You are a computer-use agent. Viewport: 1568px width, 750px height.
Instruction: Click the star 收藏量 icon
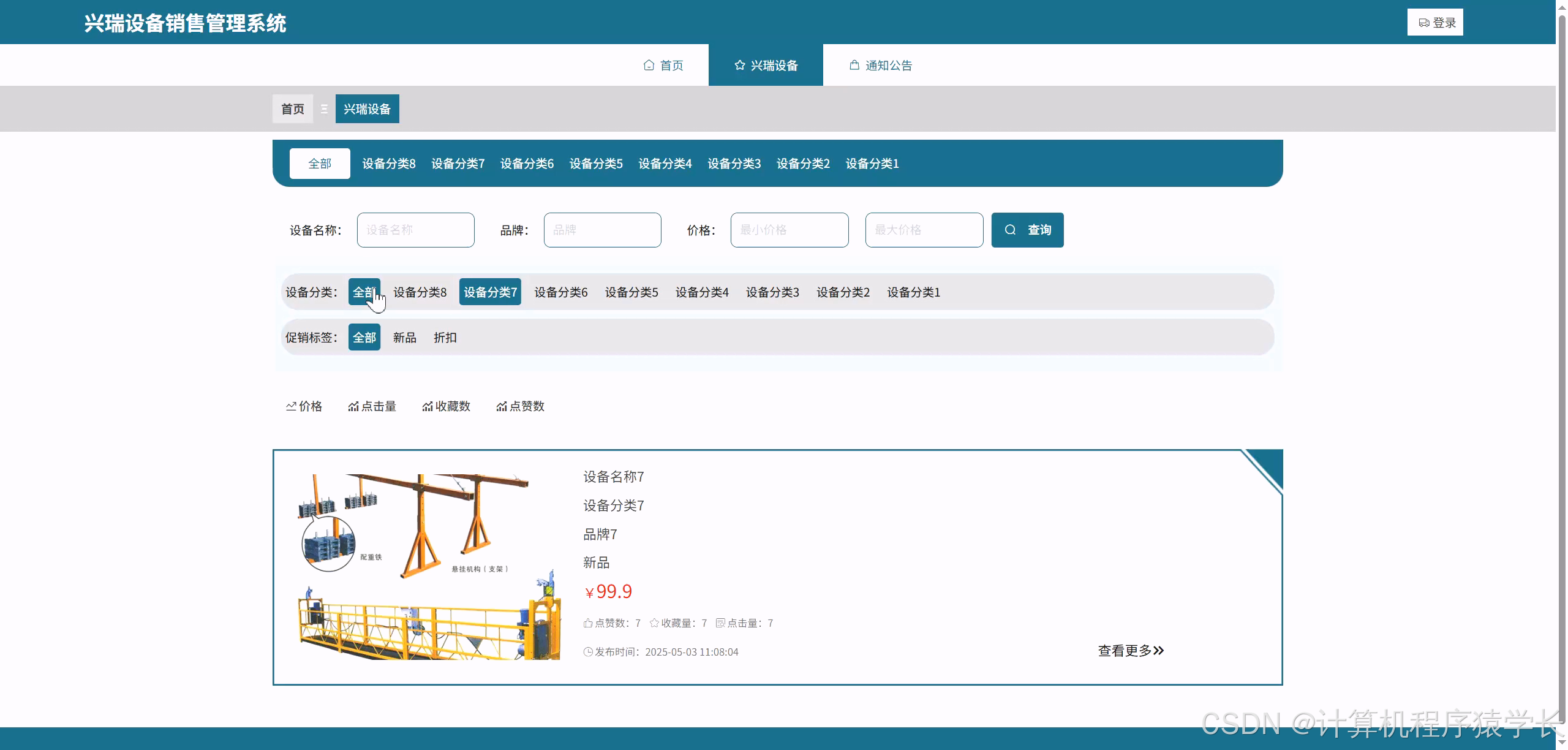pyautogui.click(x=654, y=623)
